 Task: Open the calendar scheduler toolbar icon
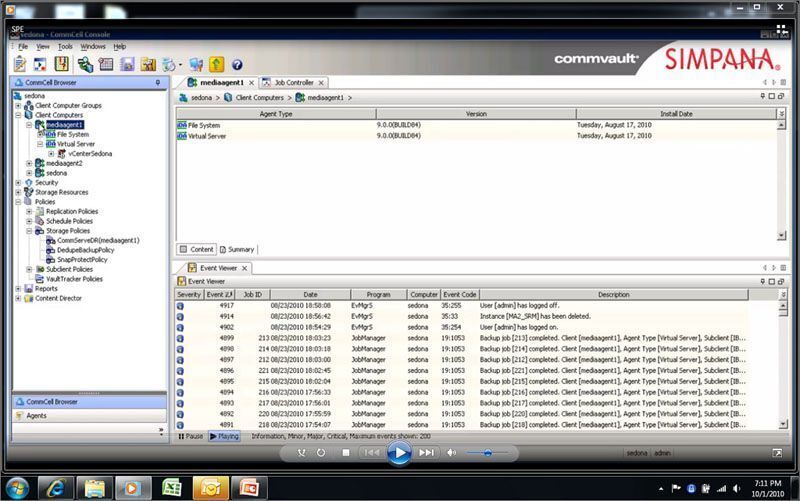coord(106,64)
